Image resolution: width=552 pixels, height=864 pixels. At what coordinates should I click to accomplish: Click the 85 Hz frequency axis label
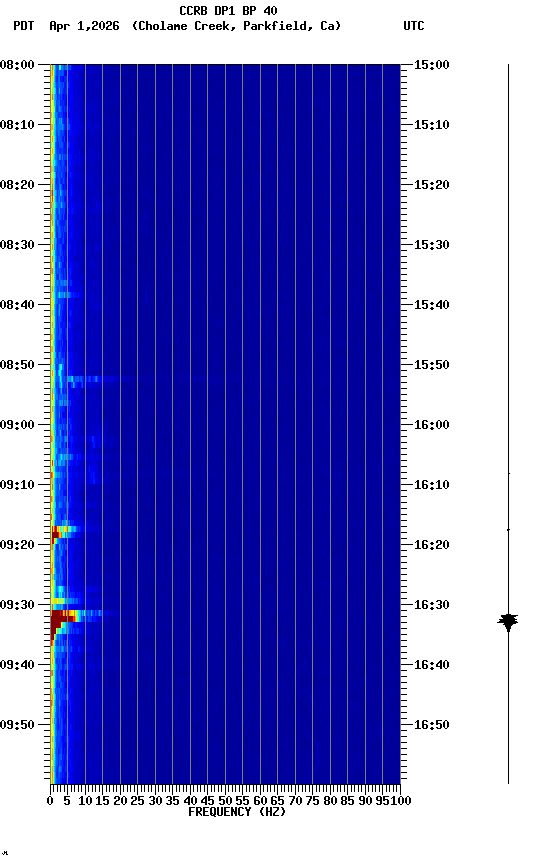pos(347,801)
